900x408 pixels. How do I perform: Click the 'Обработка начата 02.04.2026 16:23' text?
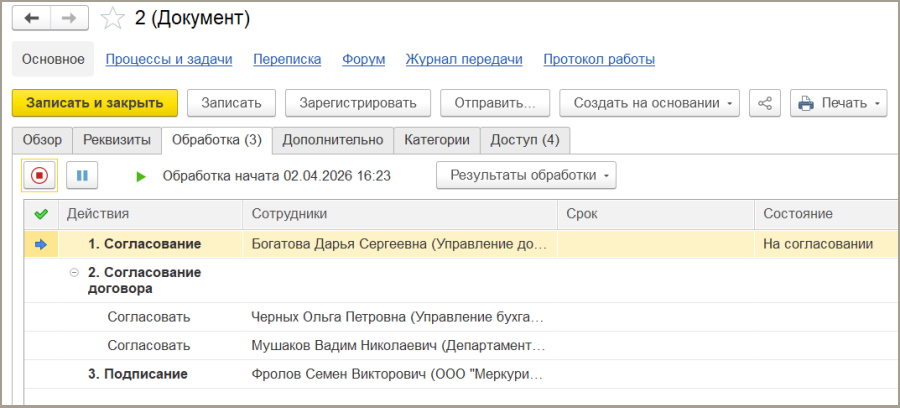tap(277, 176)
